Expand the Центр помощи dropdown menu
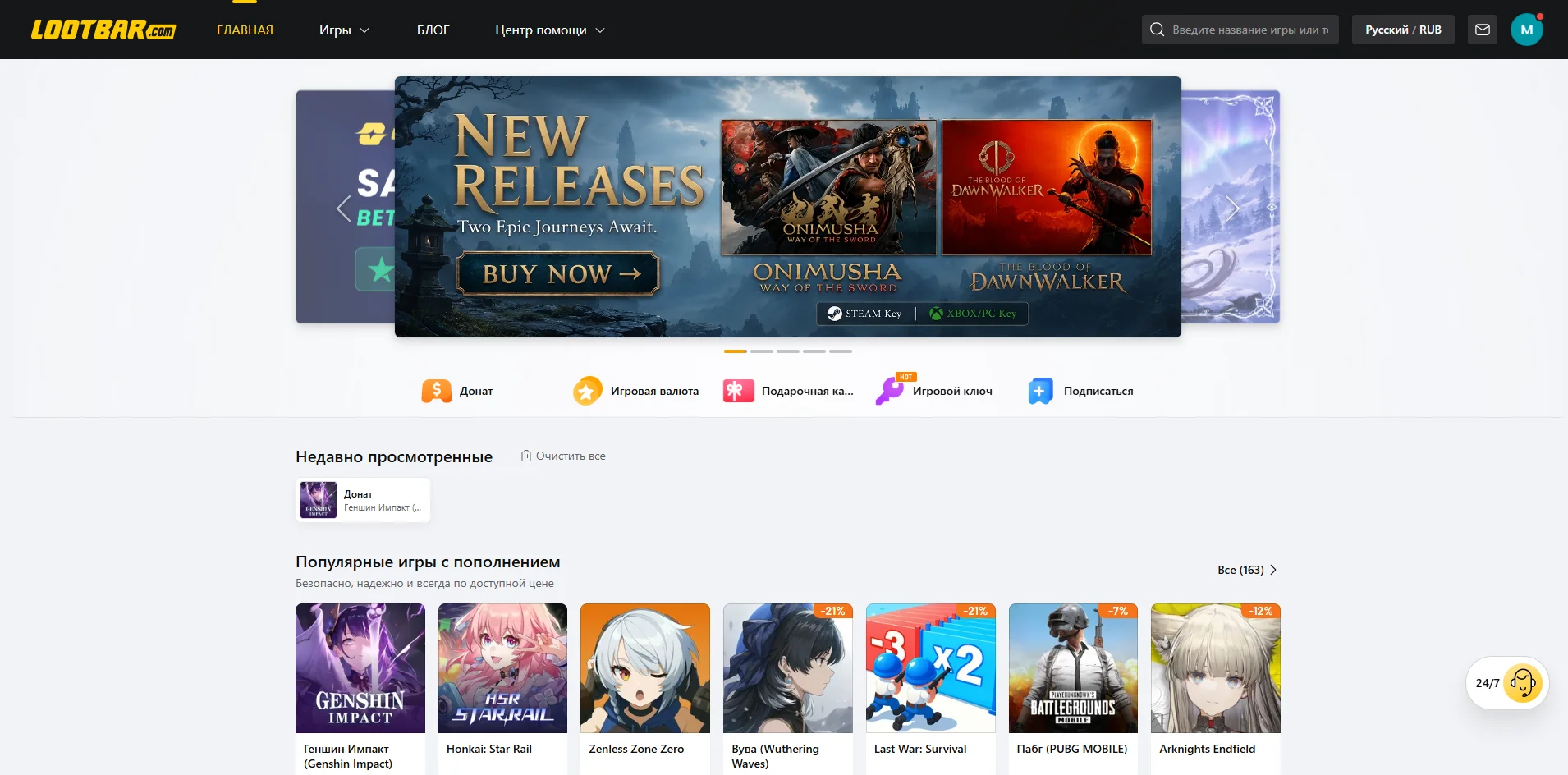Image resolution: width=1568 pixels, height=775 pixels. (x=550, y=30)
